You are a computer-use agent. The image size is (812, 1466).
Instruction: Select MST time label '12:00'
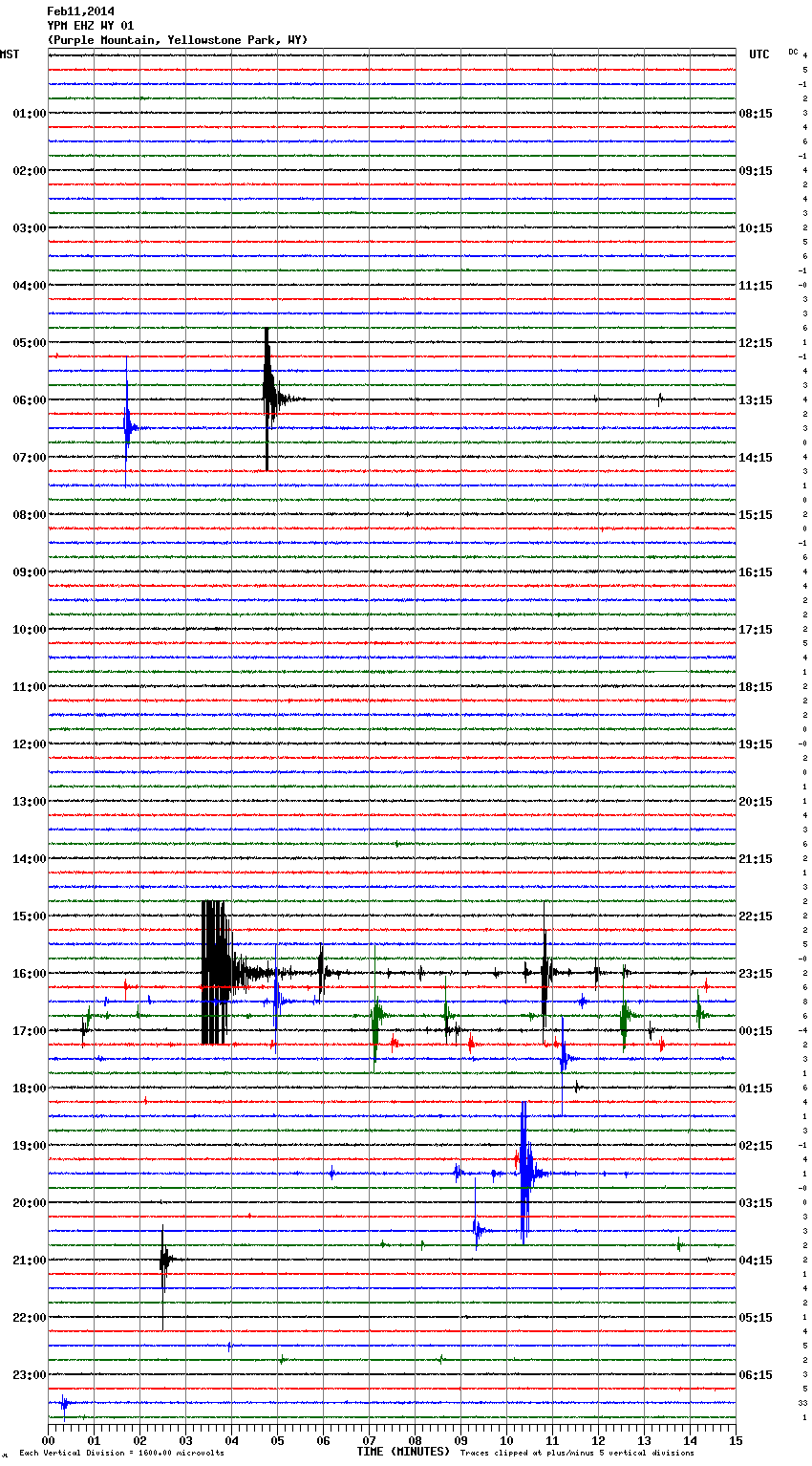click(30, 744)
